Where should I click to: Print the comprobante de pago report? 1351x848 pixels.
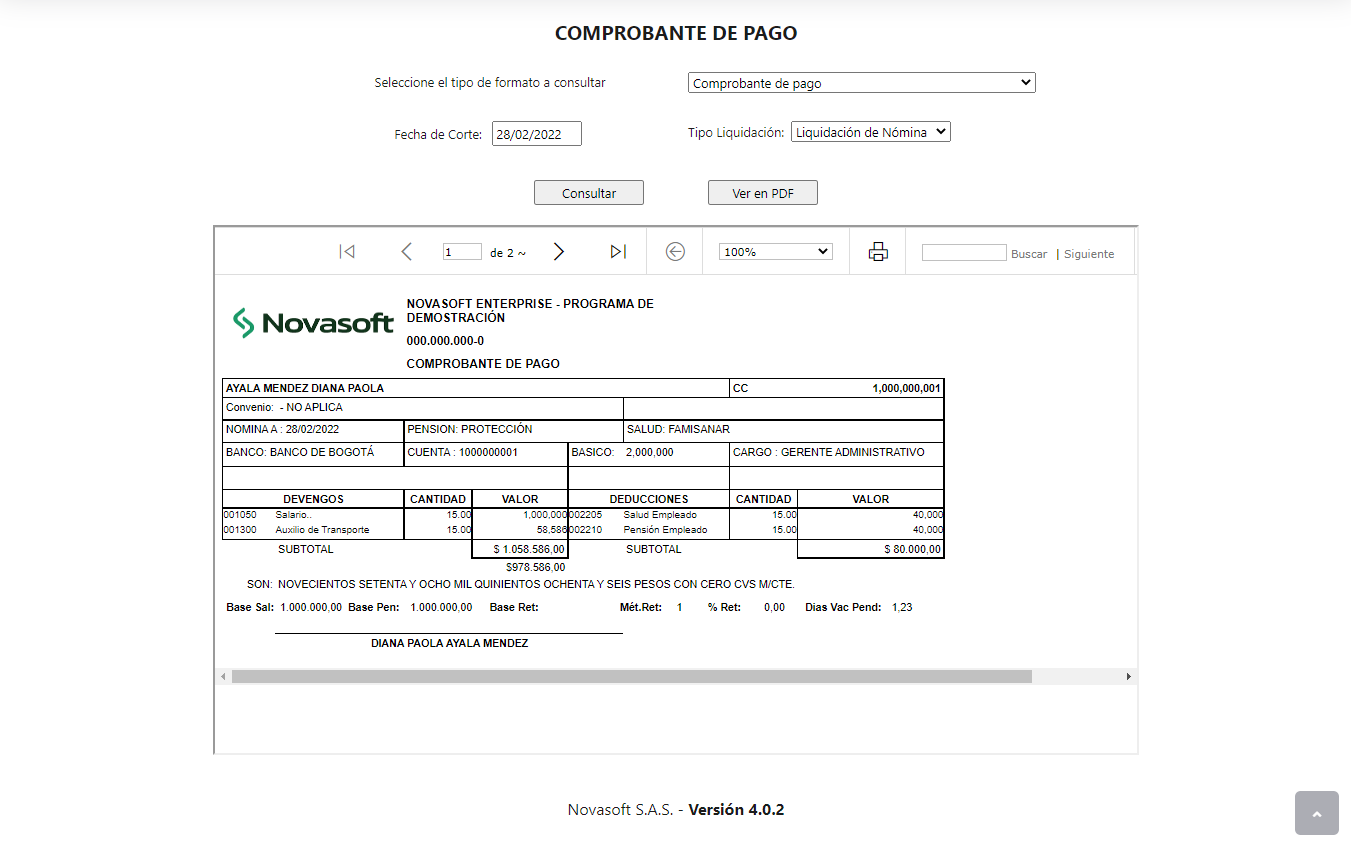(877, 251)
